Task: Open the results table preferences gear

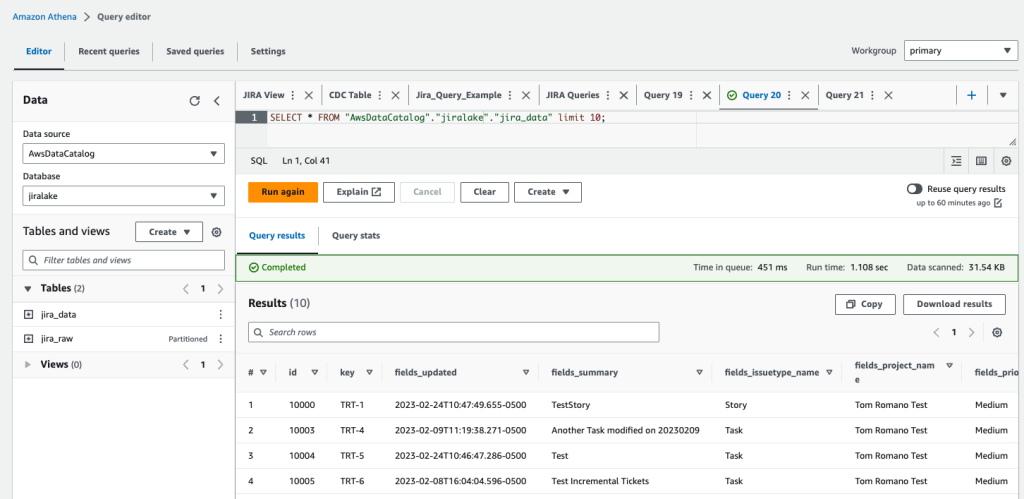Action: (997, 332)
